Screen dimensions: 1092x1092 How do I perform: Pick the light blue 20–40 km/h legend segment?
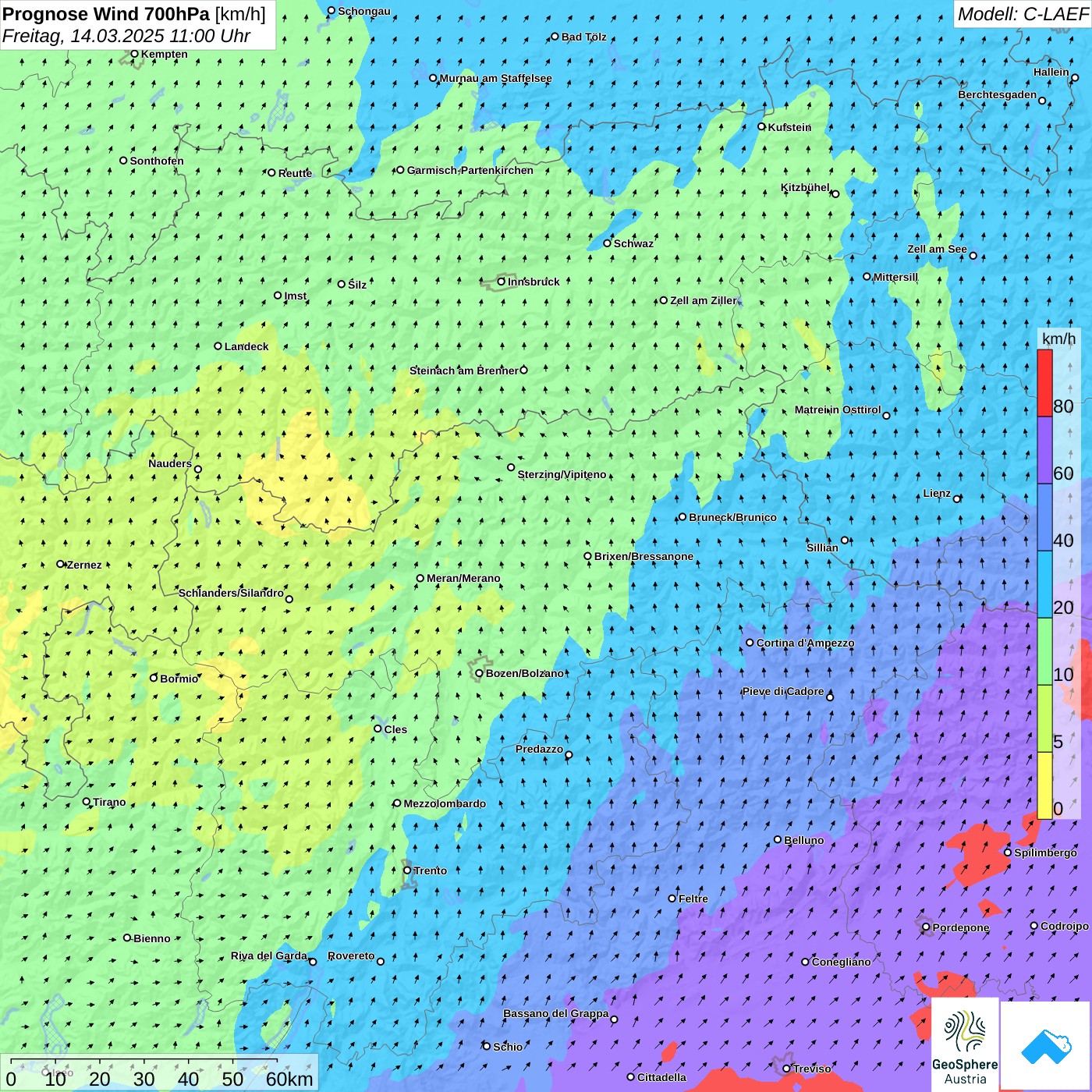(1044, 584)
